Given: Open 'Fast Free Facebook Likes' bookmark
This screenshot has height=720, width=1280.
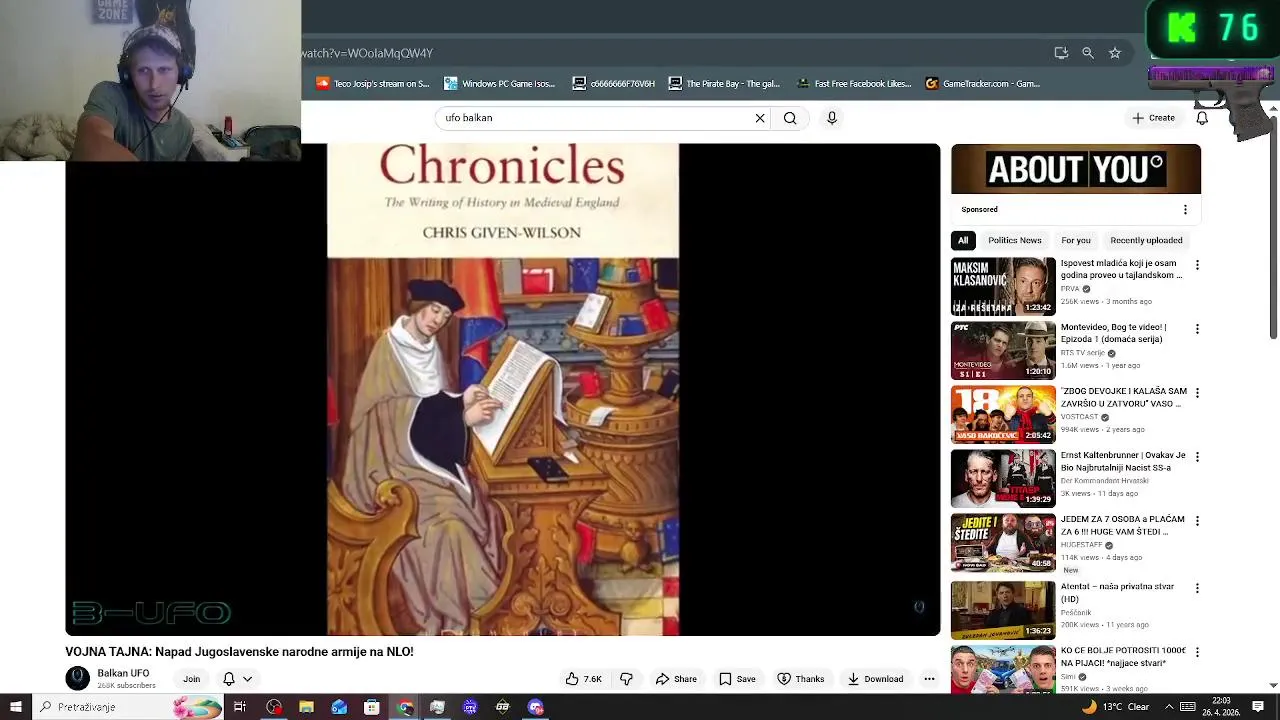Looking at the screenshot, I should (x=854, y=84).
